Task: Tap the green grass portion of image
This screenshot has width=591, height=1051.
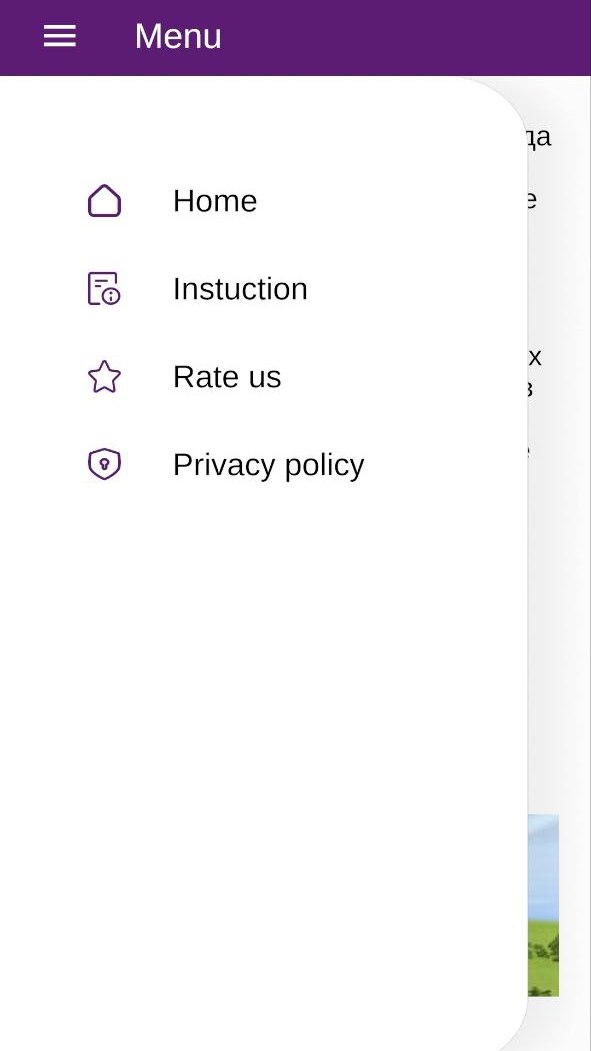Action: tap(543, 959)
